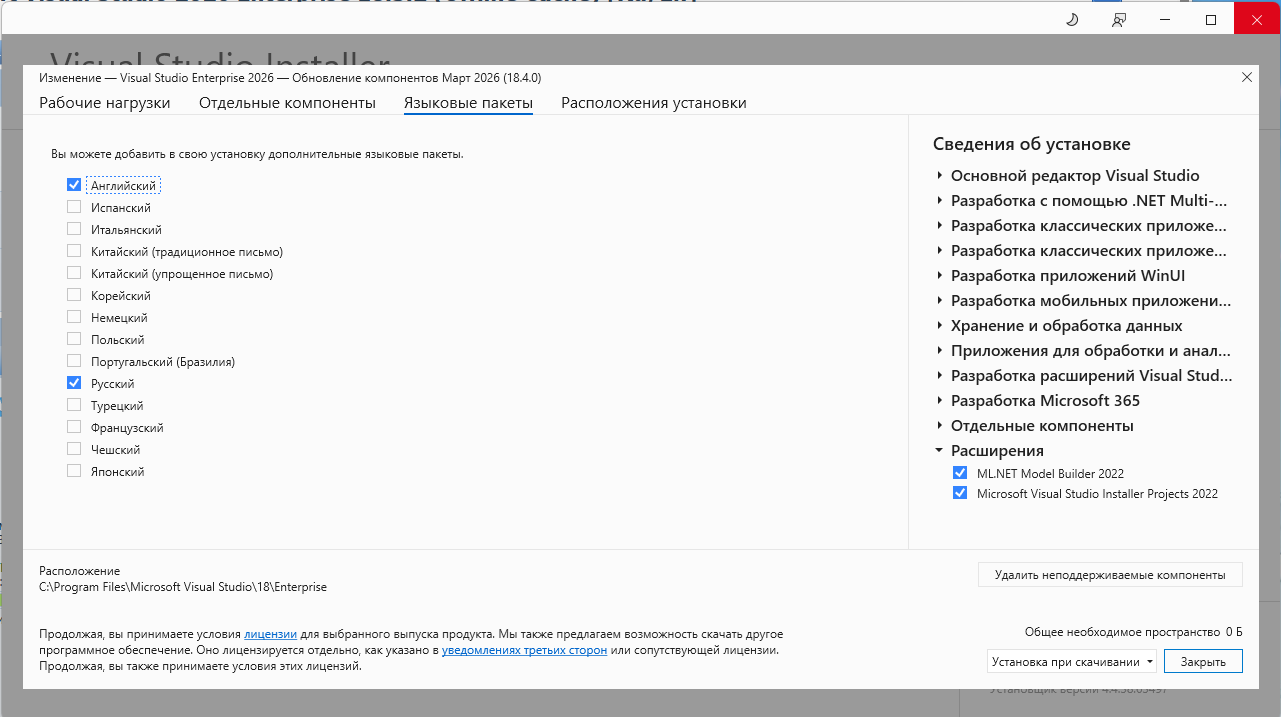Toggle dark theme moon icon in title bar
This screenshot has height=717, width=1281.
[x=1072, y=19]
